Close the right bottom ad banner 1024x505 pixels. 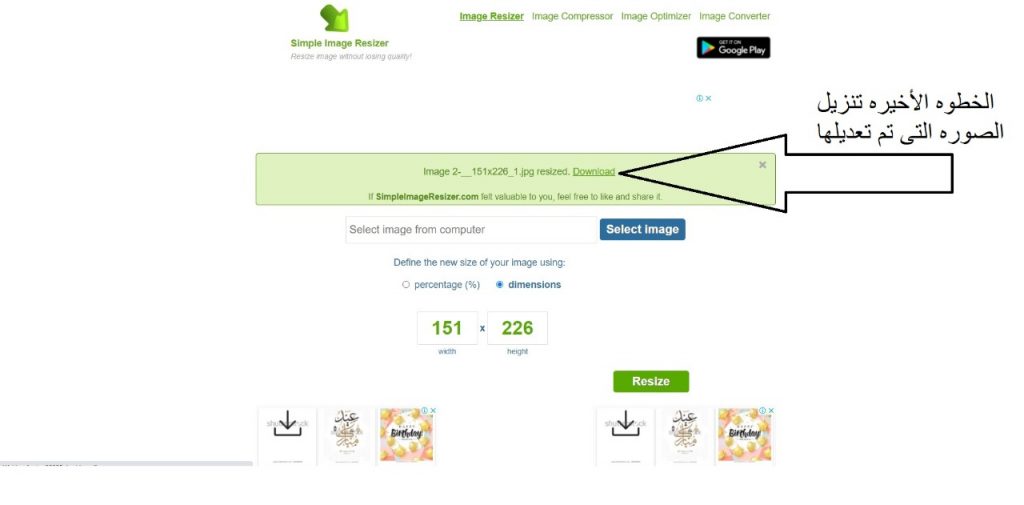(x=771, y=411)
